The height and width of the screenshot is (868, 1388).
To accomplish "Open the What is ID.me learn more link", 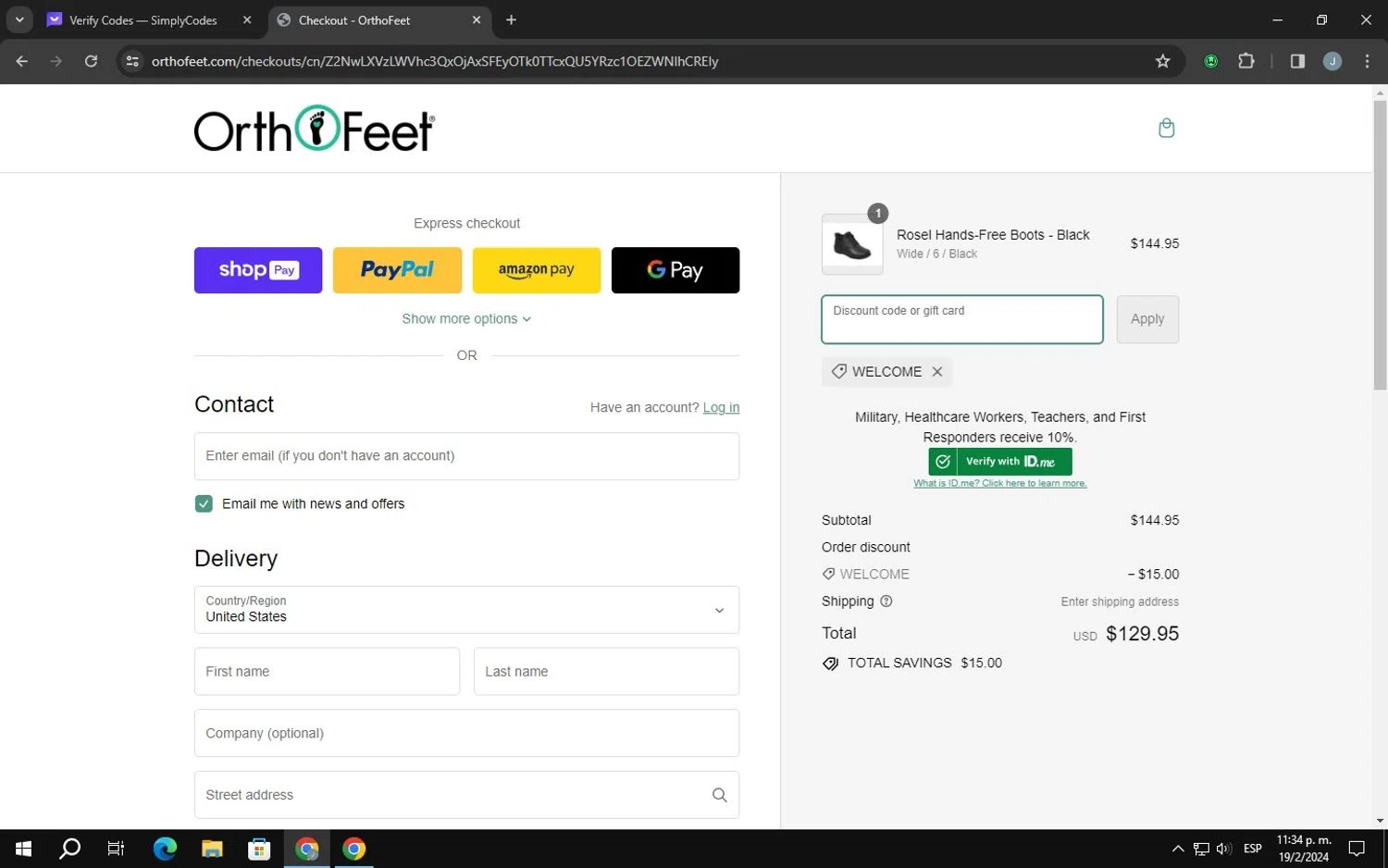I will coord(1000,483).
